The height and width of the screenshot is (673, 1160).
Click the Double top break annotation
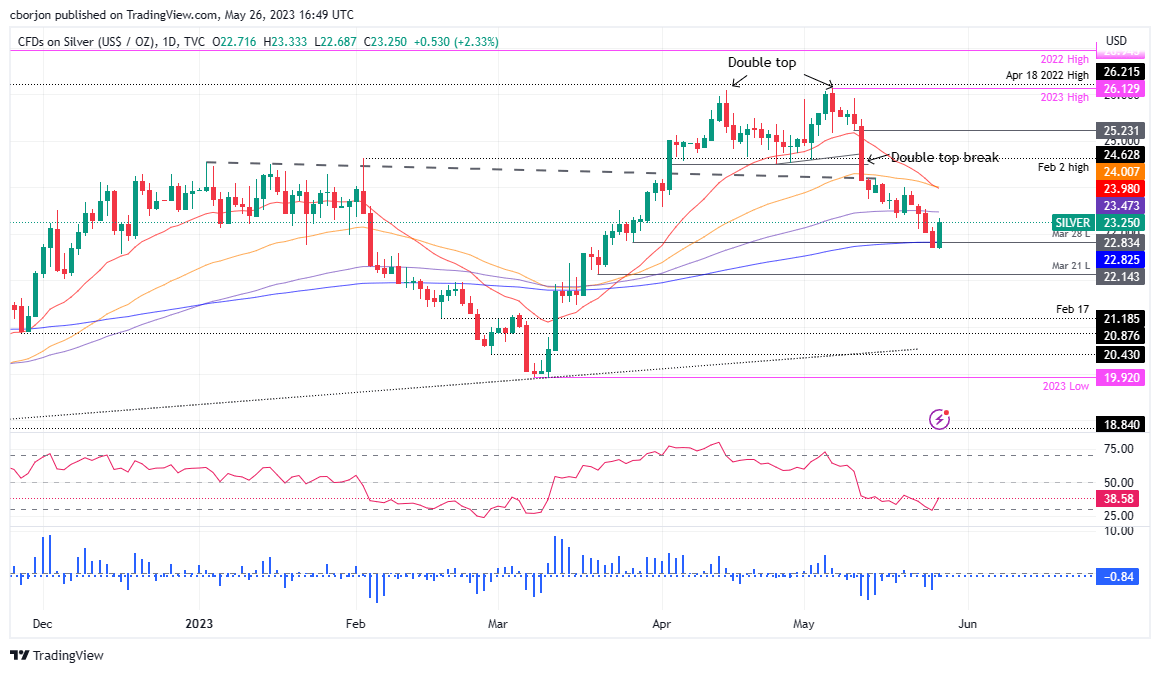(x=944, y=157)
